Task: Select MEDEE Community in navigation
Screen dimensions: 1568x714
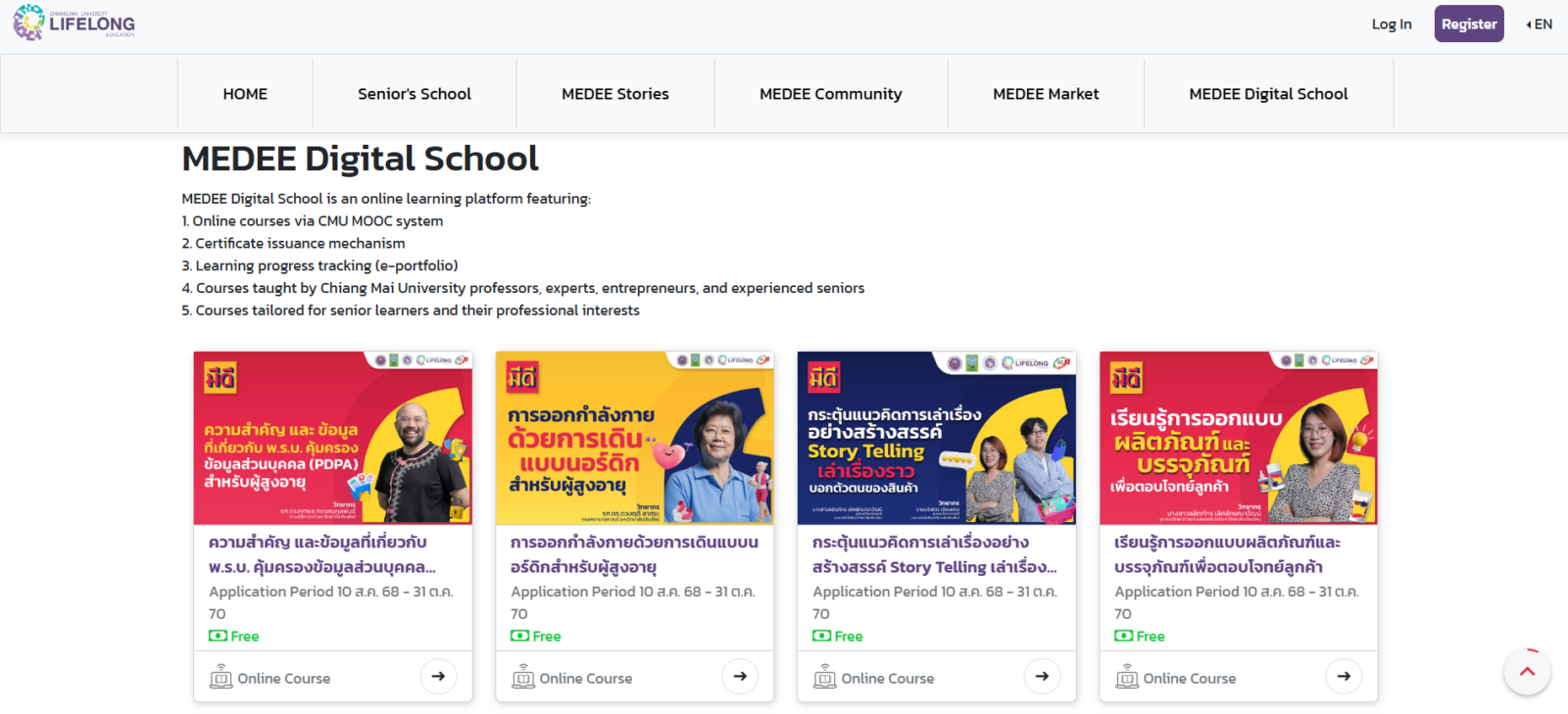Action: point(831,94)
